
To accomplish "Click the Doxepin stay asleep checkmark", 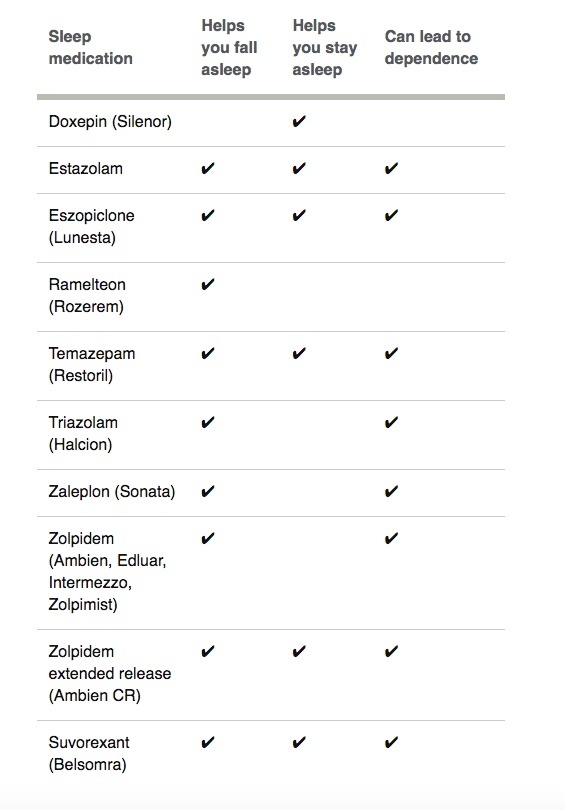I will 299,121.
